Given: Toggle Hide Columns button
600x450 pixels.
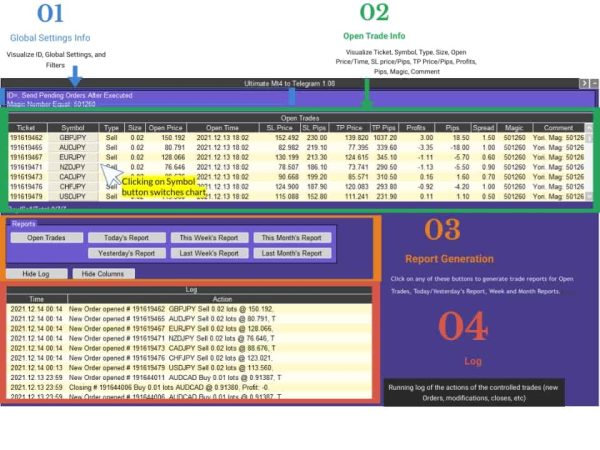Looking at the screenshot, I should click(103, 273).
